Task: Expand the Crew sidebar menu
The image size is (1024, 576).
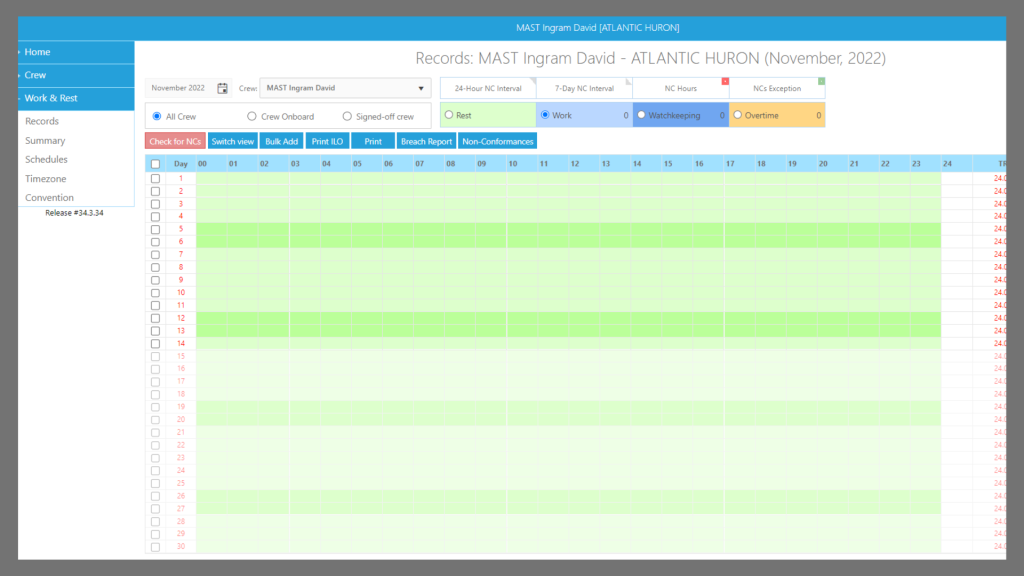Action: (76, 75)
